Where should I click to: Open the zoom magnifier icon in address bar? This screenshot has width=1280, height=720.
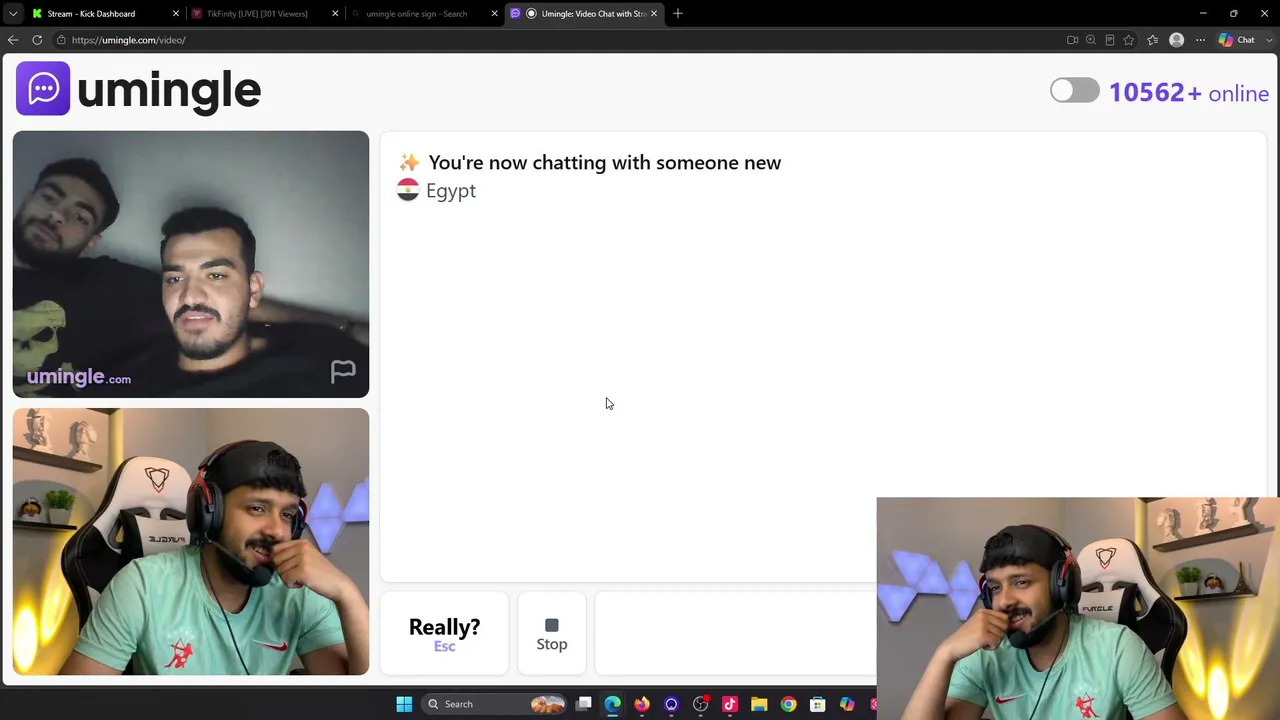(x=1091, y=40)
